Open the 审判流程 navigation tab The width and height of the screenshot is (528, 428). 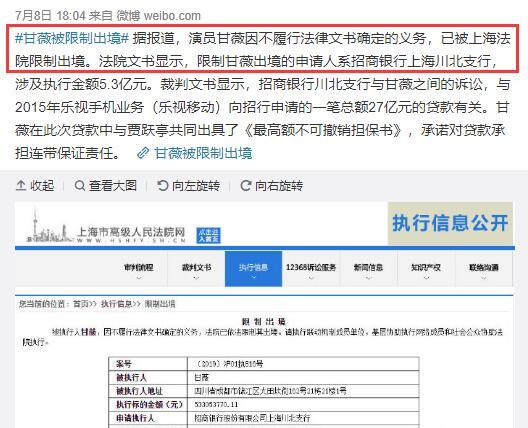coord(139,267)
